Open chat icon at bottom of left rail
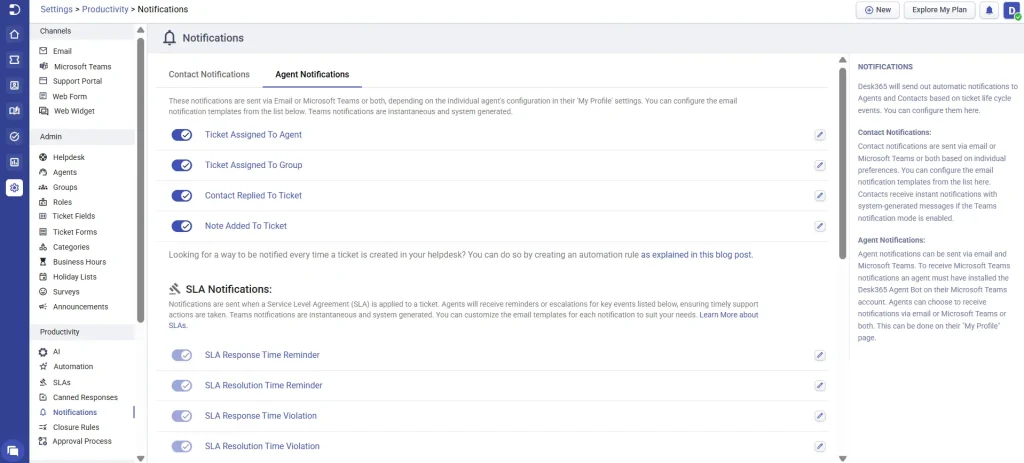Screen dimensions: 1024x463 point(14,449)
